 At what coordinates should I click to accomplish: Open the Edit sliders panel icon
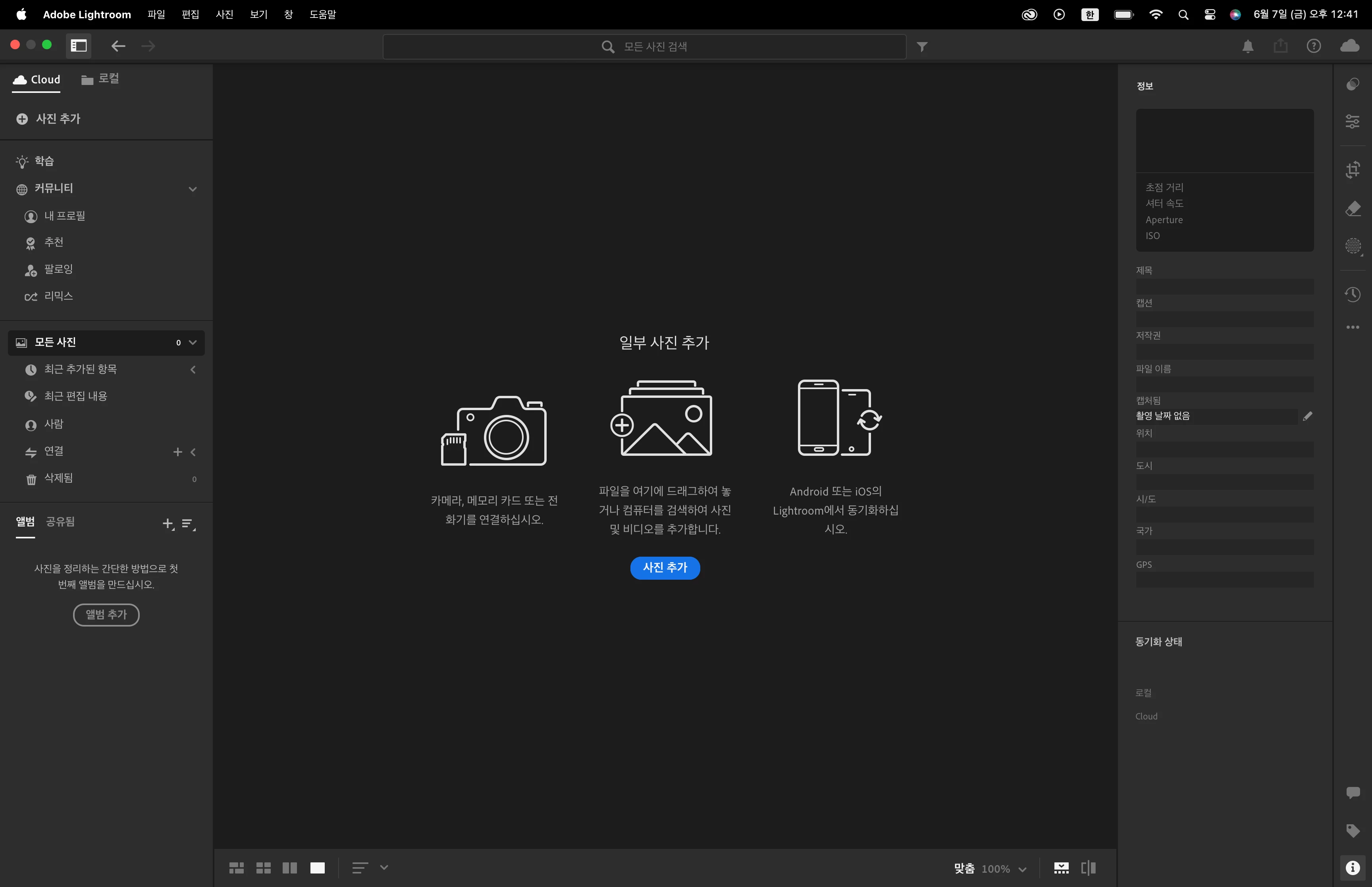pyautogui.click(x=1353, y=121)
